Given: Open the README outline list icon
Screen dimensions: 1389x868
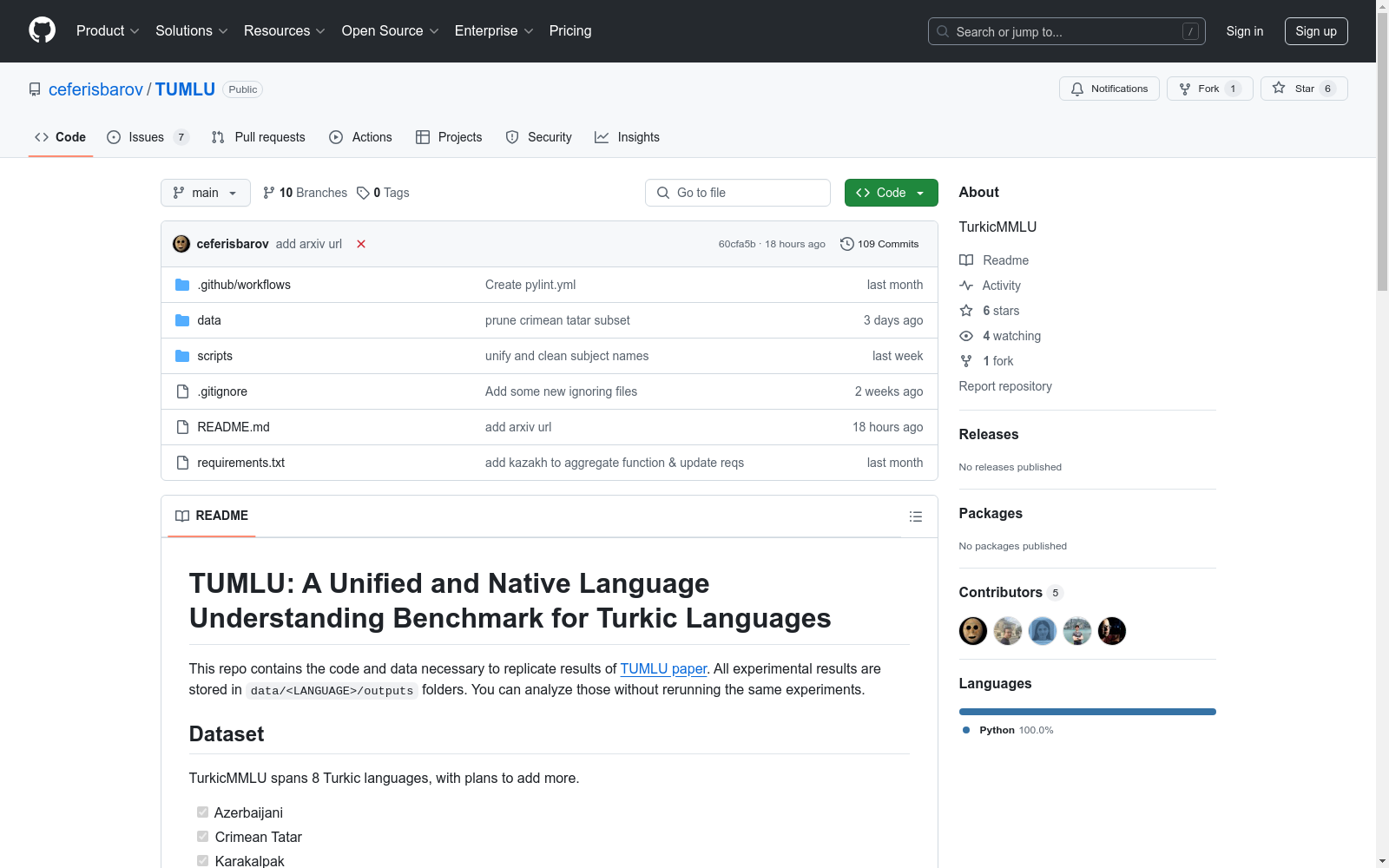Looking at the screenshot, I should 916,516.
